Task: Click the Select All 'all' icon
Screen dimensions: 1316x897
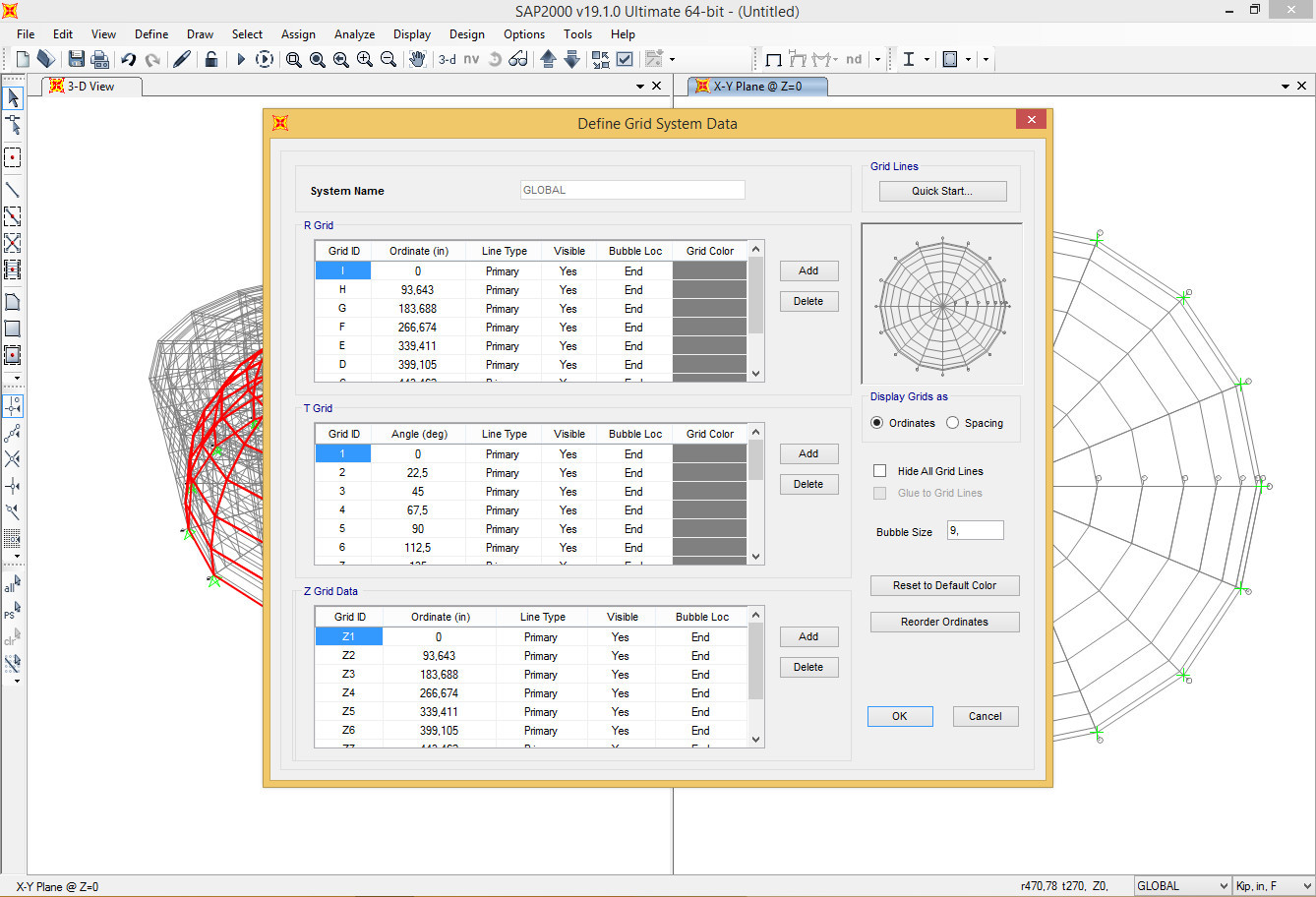Action: point(12,584)
